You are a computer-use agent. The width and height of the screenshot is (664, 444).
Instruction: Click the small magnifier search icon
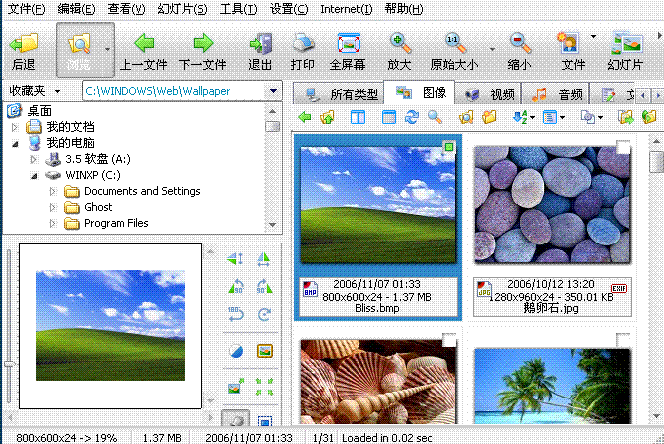coord(435,117)
